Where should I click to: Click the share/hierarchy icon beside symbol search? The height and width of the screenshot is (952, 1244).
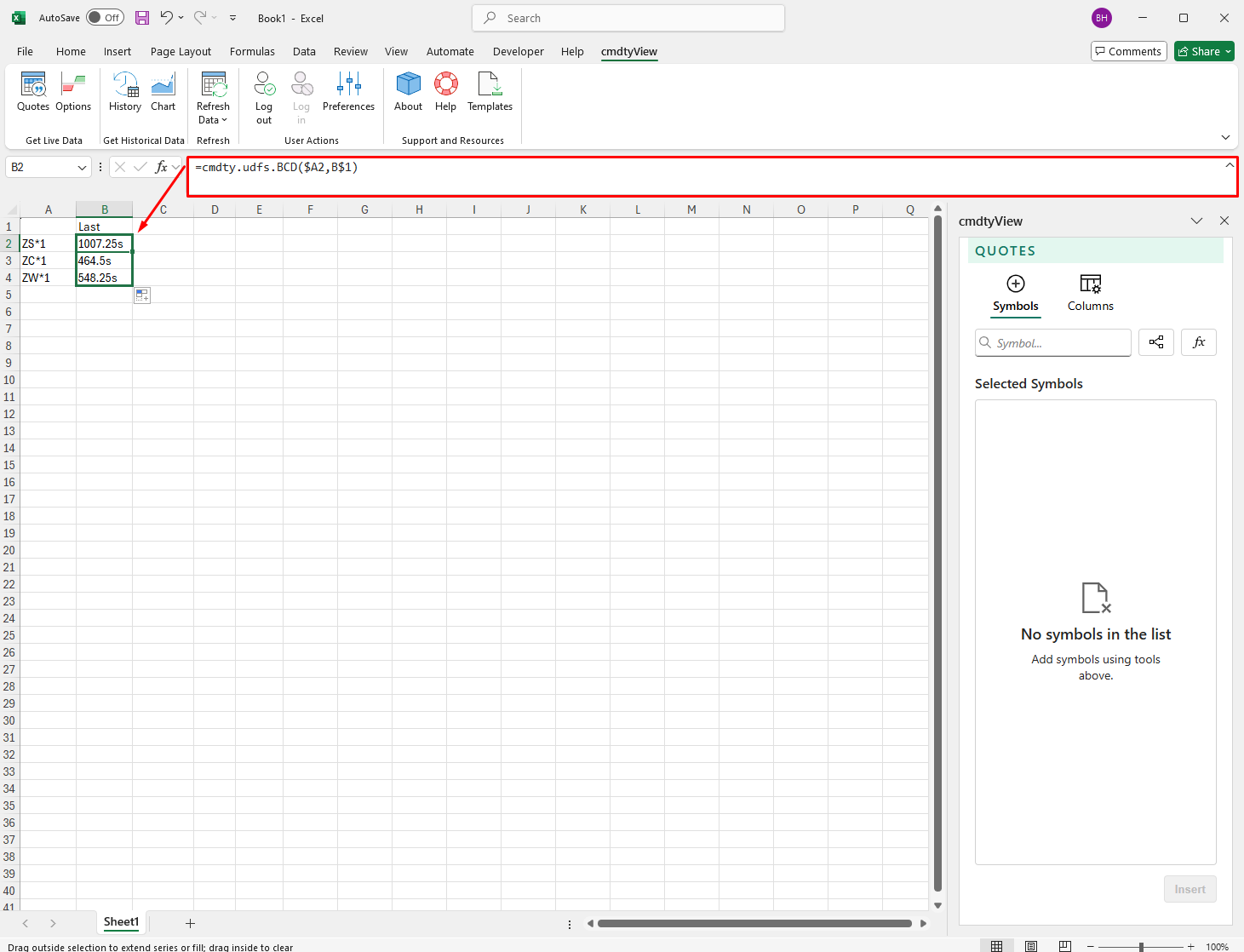point(1156,342)
